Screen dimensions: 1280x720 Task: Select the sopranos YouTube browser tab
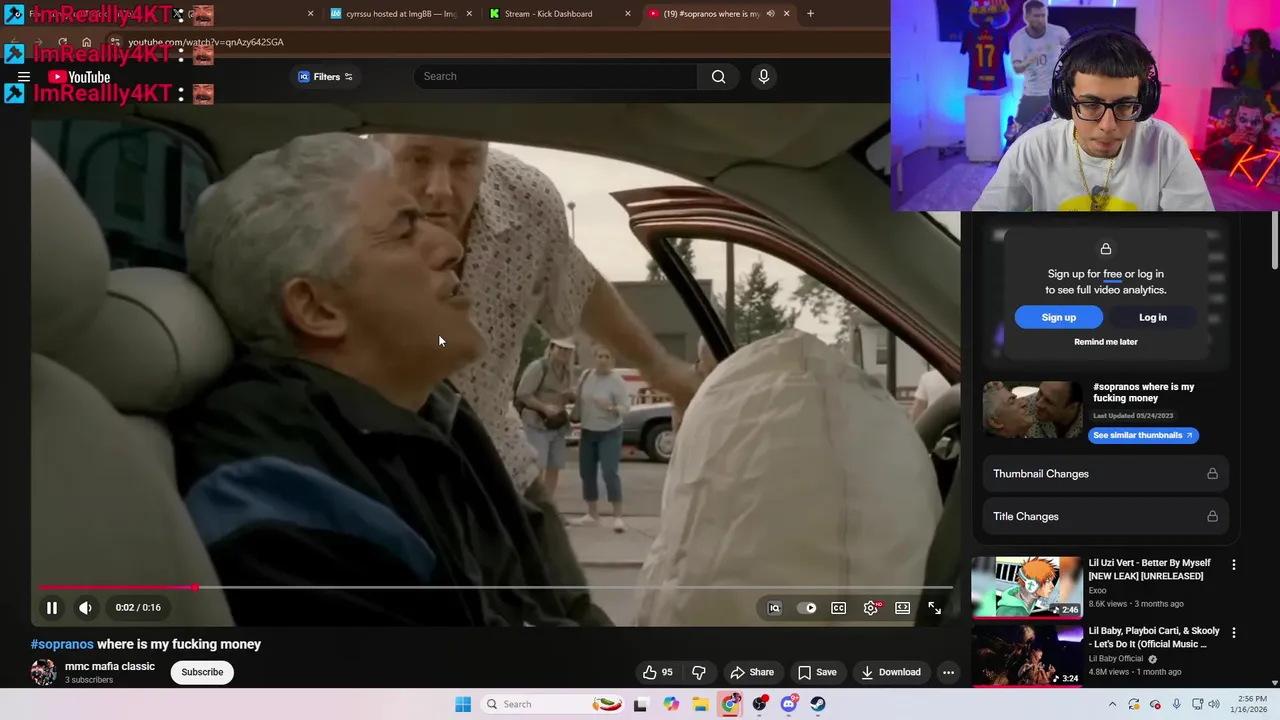(x=710, y=14)
